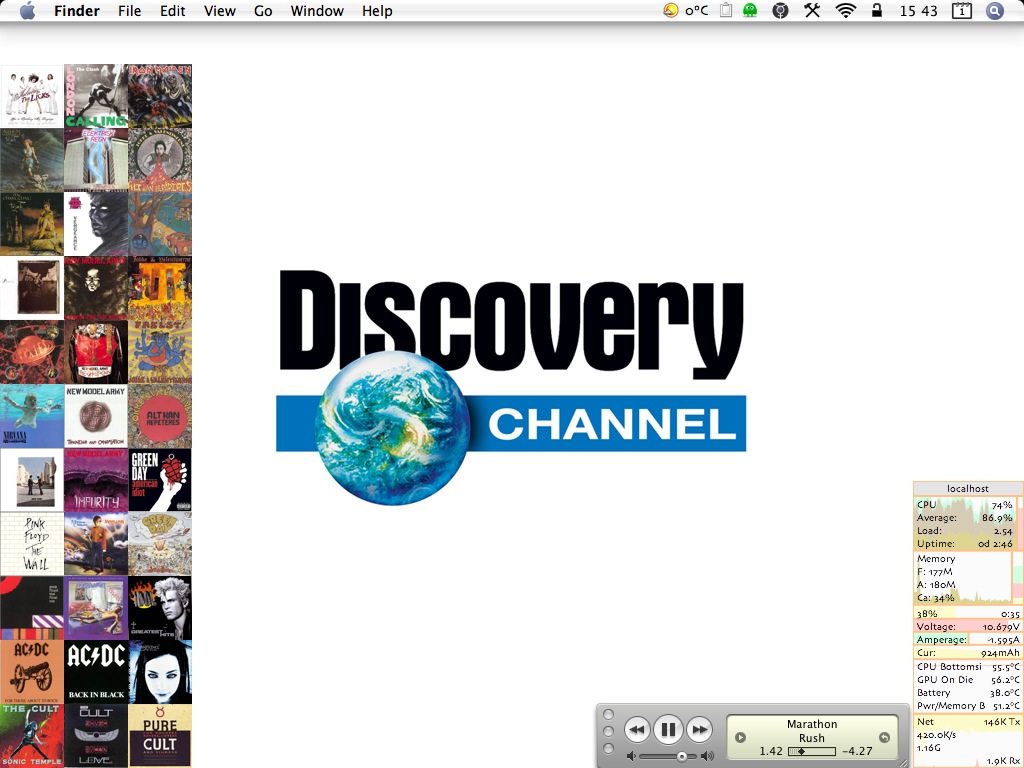This screenshot has height=768, width=1024.
Task: Click the Uptime row in system monitor
Action: click(965, 543)
